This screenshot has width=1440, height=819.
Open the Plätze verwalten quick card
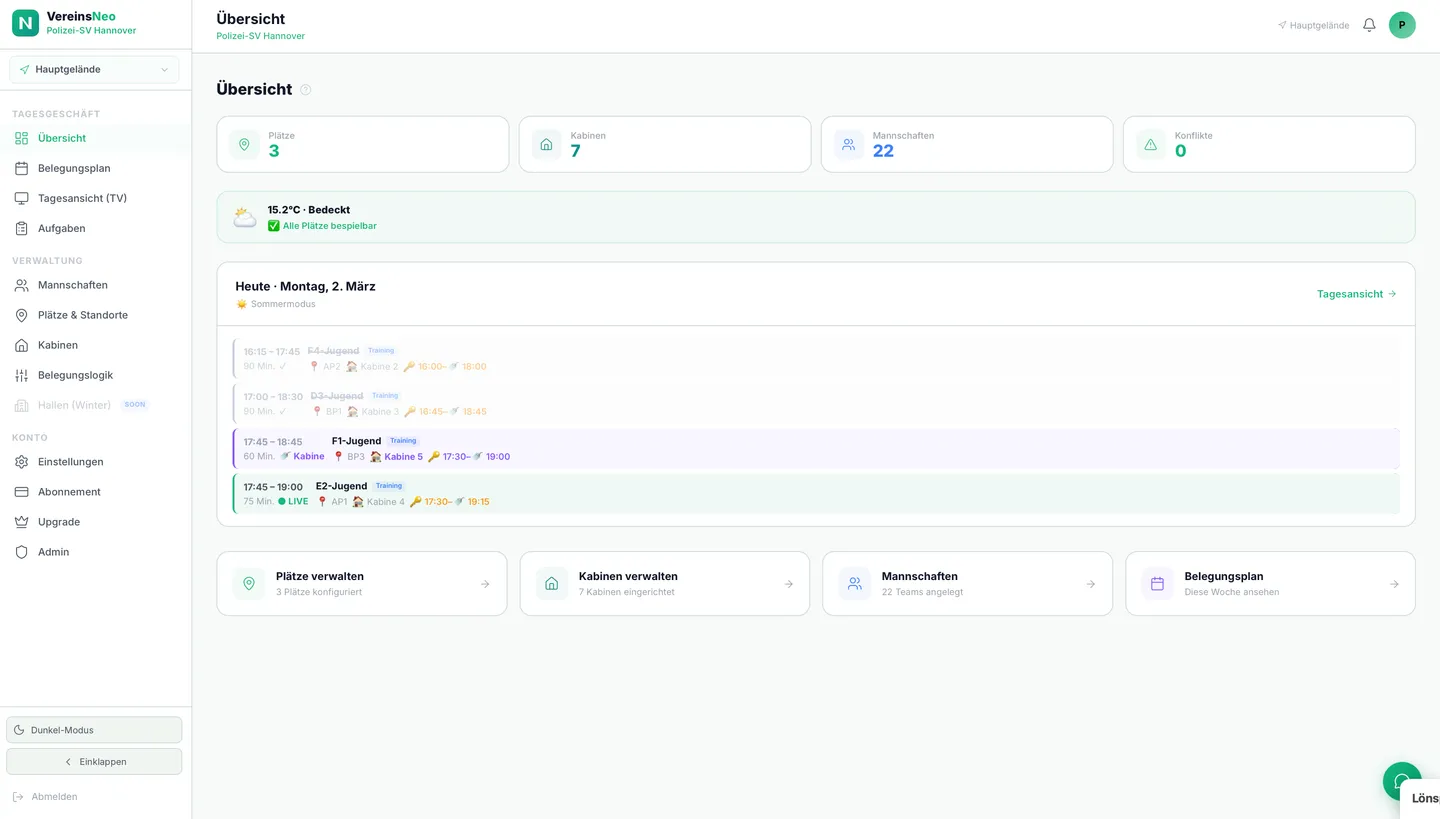pyautogui.click(x=362, y=584)
